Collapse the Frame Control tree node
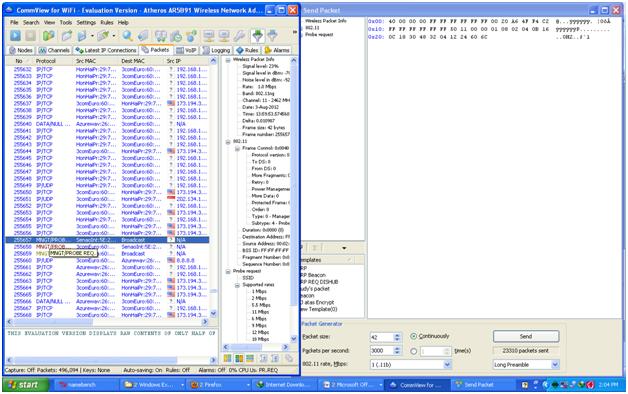This screenshot has width=628, height=394. point(237,149)
